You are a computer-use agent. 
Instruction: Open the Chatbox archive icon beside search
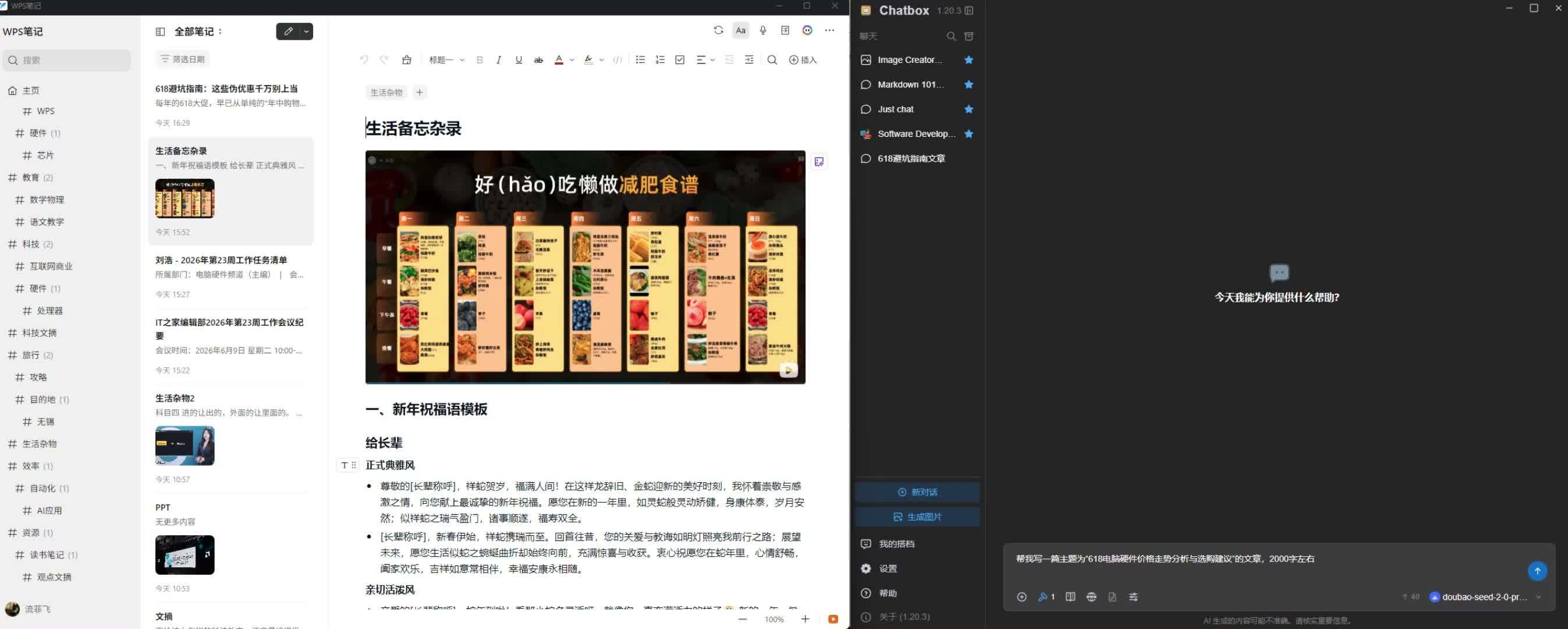(969, 37)
